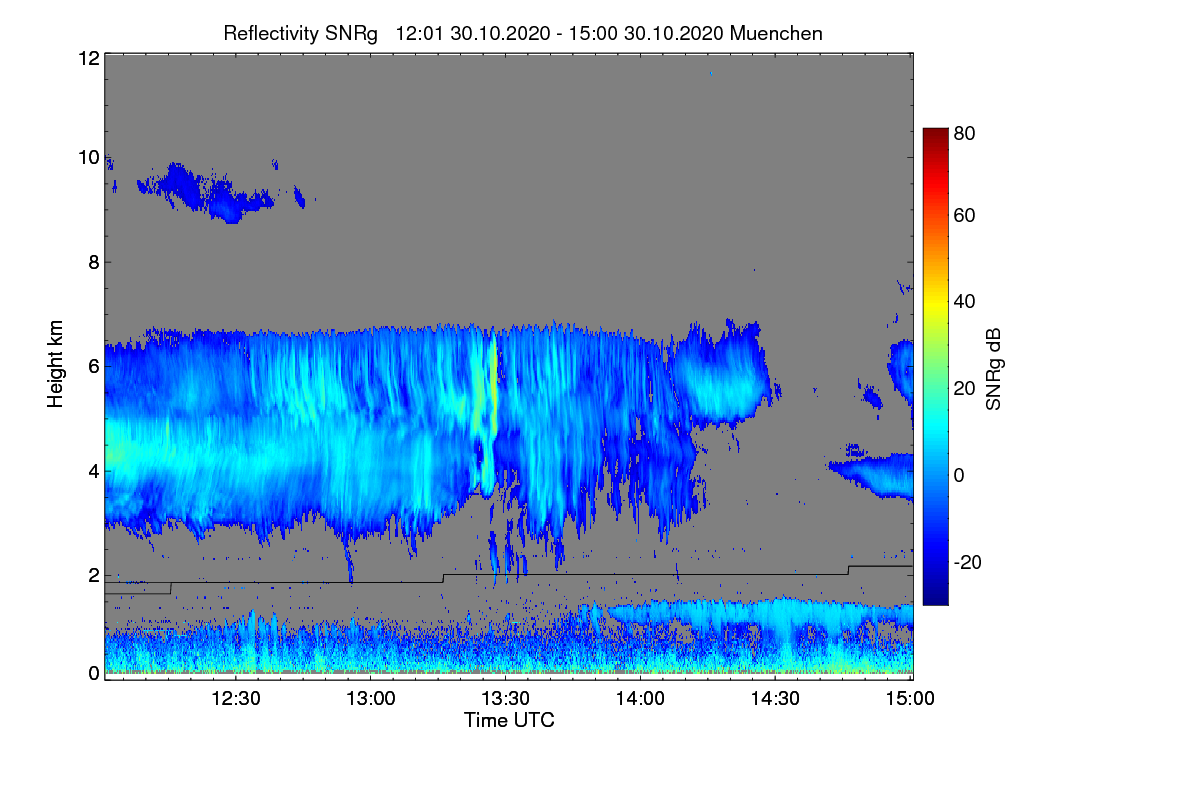Click the 'Time UTC' x-axis label
The width and height of the screenshot is (1200, 800).
[x=509, y=720]
